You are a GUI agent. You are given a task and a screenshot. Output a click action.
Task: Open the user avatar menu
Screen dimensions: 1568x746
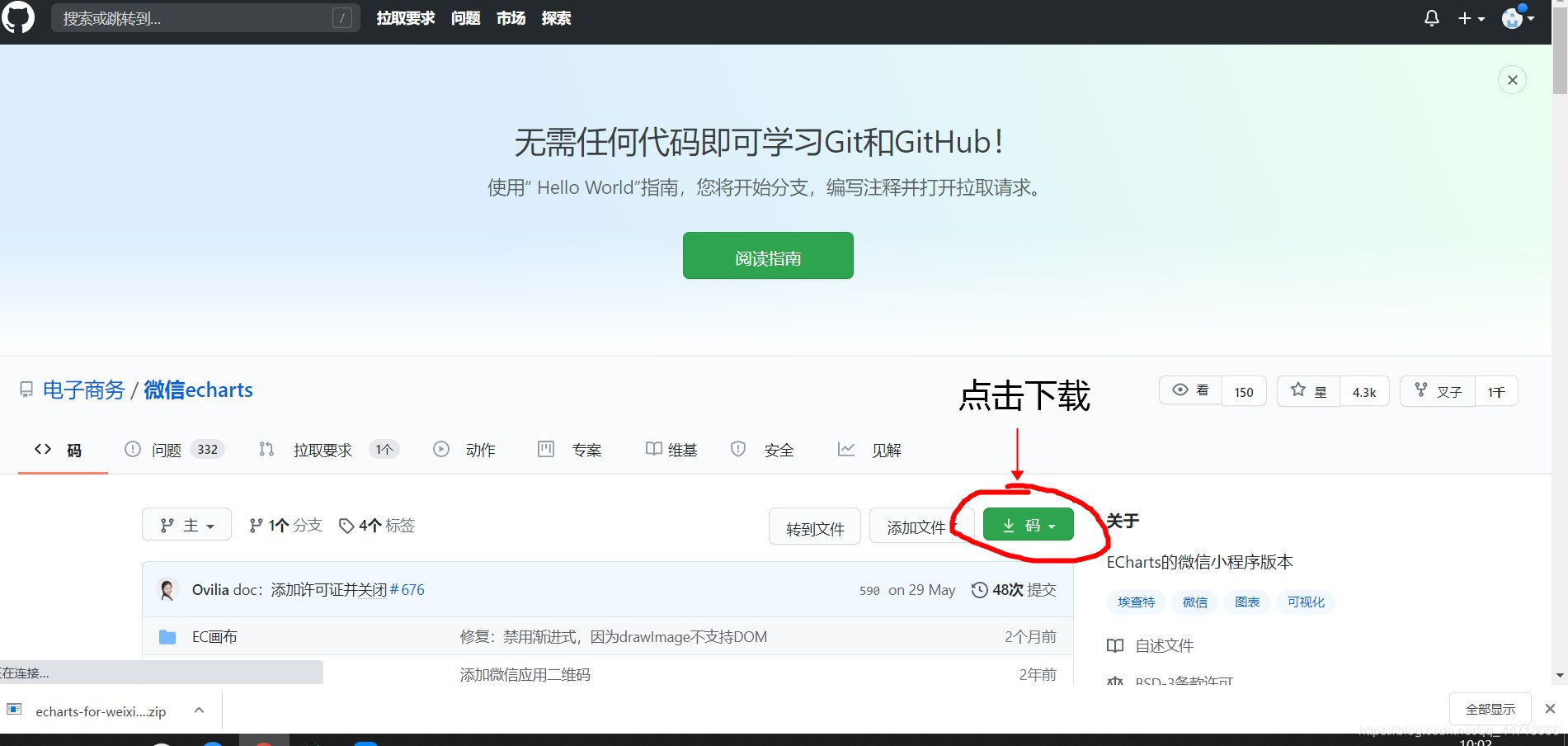(1518, 17)
